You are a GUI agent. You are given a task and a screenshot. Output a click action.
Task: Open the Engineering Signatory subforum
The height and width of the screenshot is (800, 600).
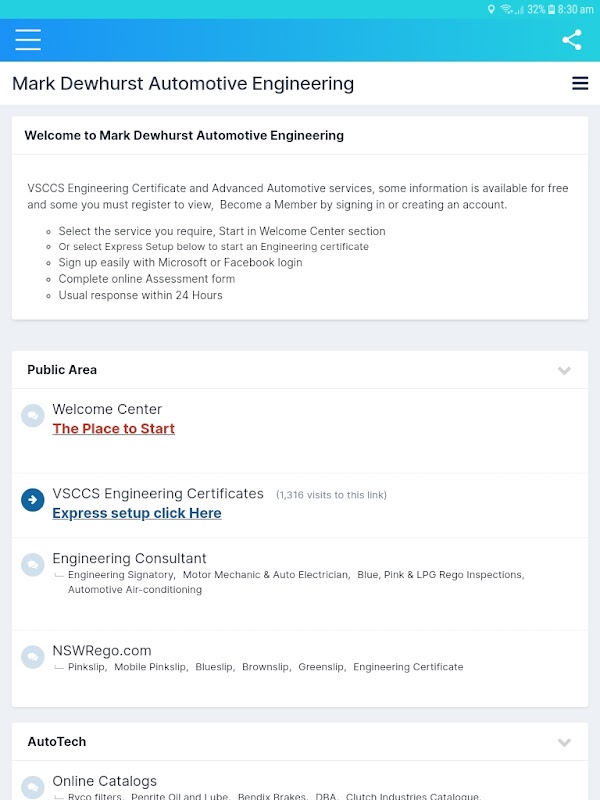point(121,575)
